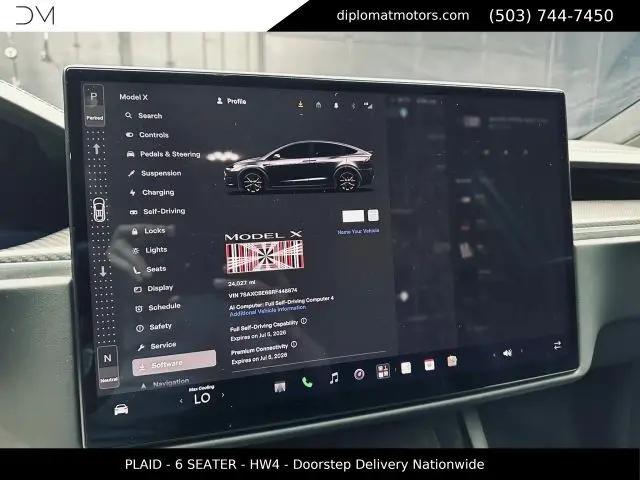Tap the Model X vehicle image
This screenshot has height=480, width=640.
[x=299, y=167]
